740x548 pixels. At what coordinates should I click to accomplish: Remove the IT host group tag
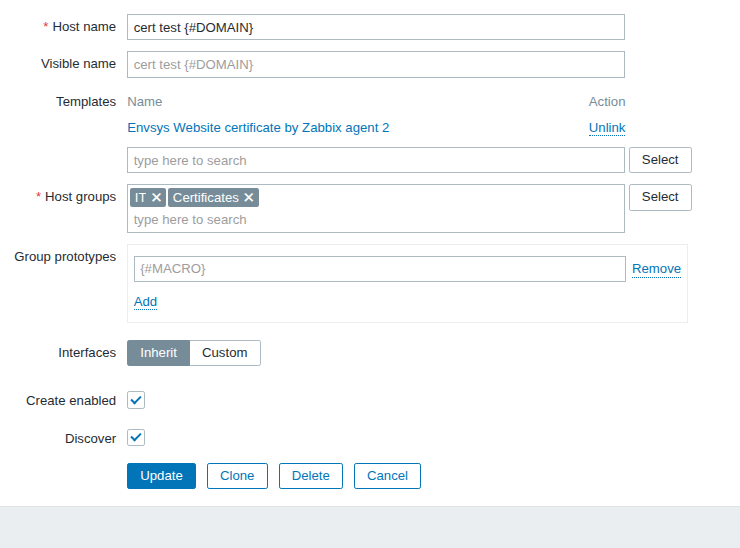click(156, 198)
